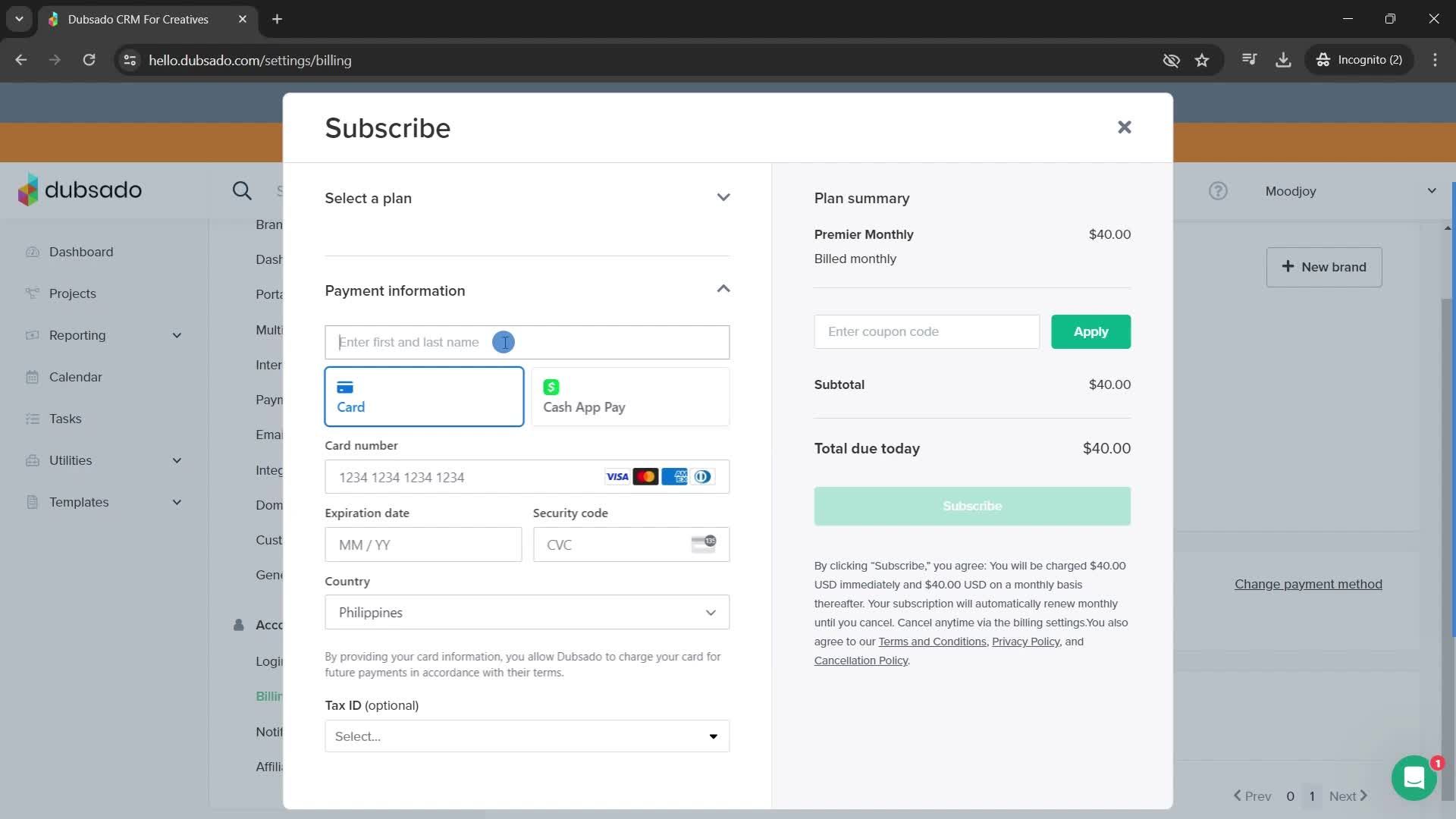Bookmark this page with the star
Screen dimensions: 1456x819
(x=1202, y=60)
